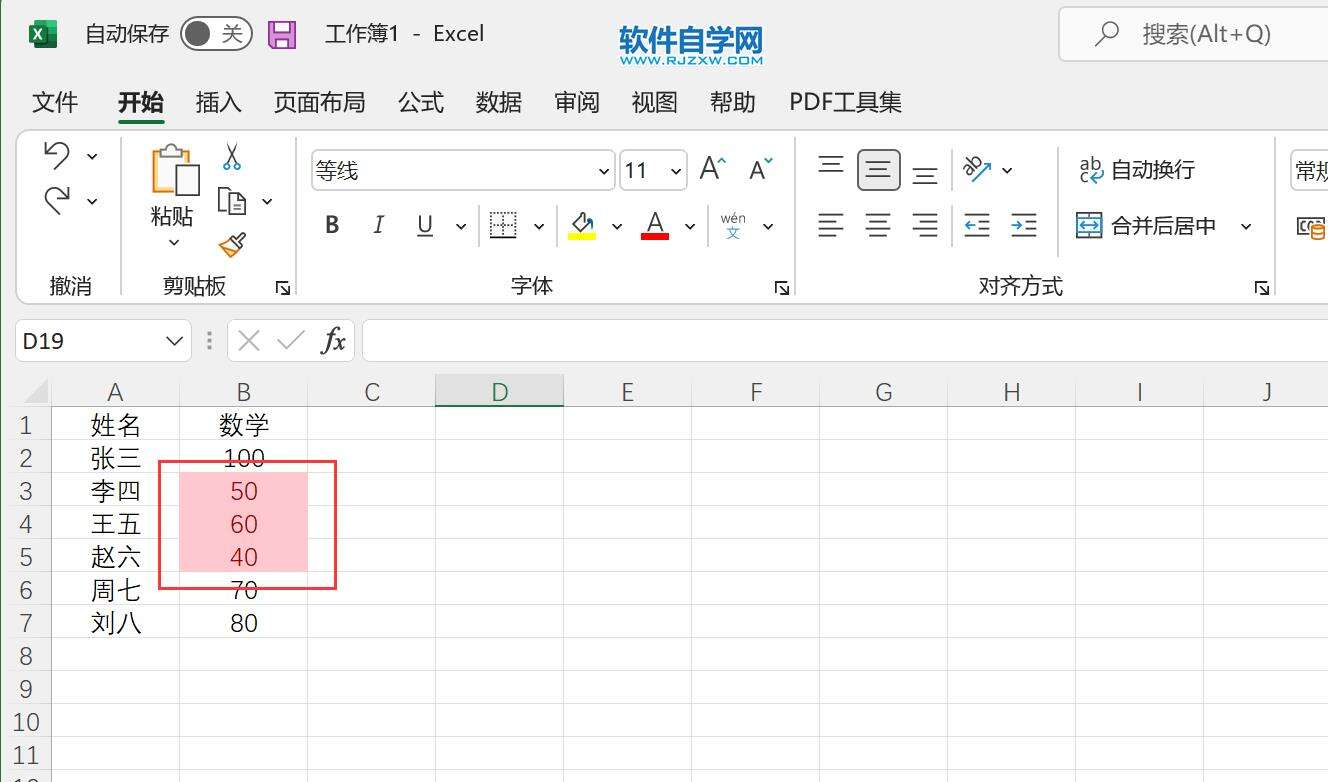This screenshot has width=1328, height=782.
Task: Open the phonetic guide dropdown arrow
Action: 768,226
